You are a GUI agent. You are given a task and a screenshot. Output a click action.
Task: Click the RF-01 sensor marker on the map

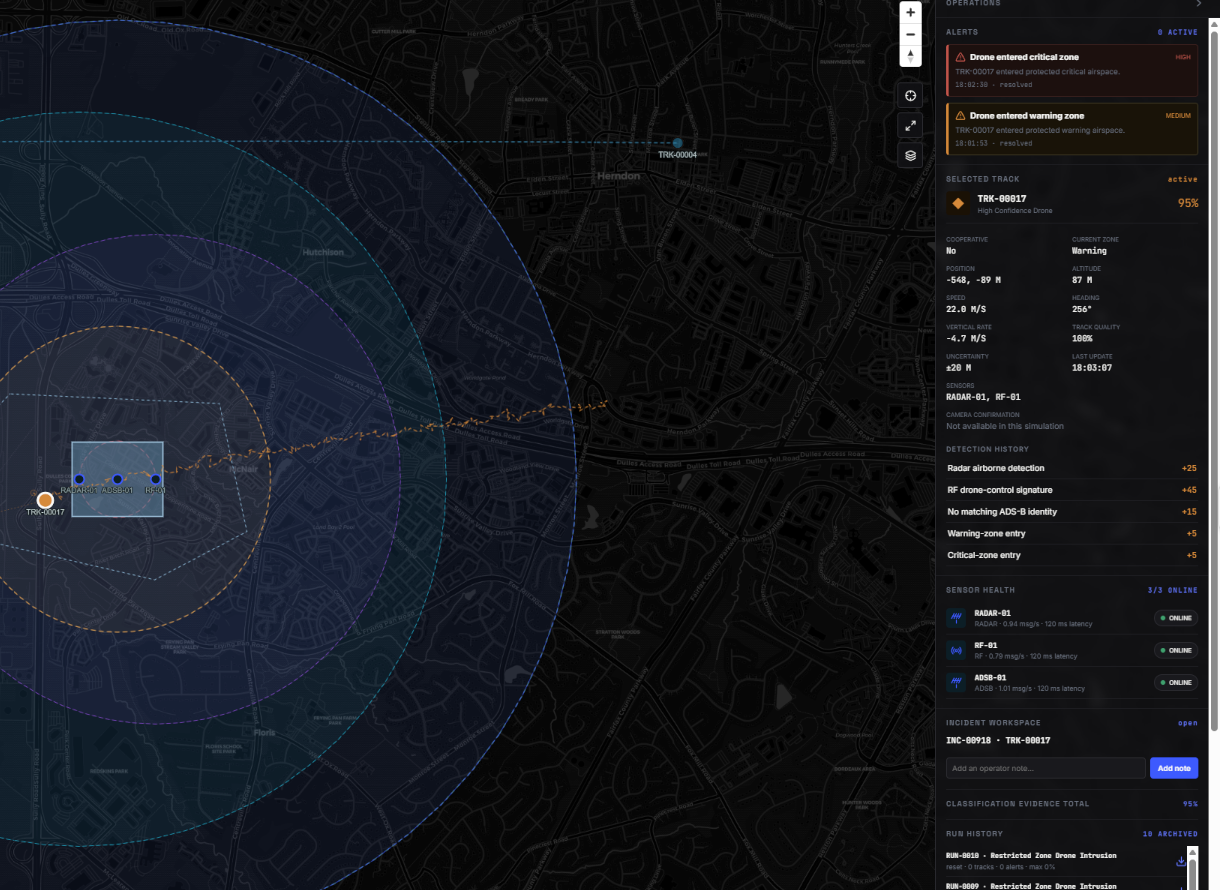click(155, 479)
